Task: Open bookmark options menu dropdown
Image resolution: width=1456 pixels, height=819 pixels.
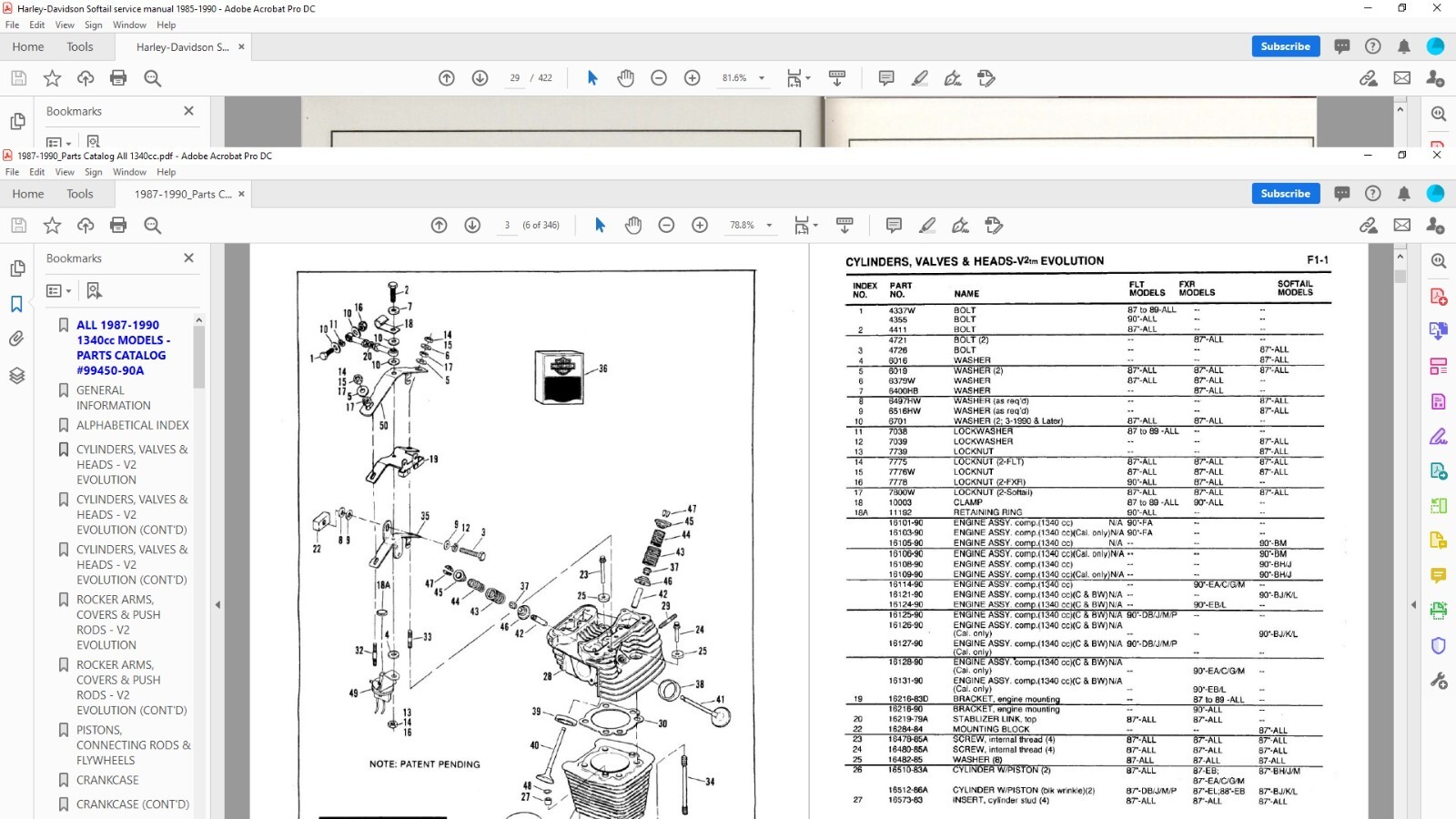Action: click(x=58, y=290)
